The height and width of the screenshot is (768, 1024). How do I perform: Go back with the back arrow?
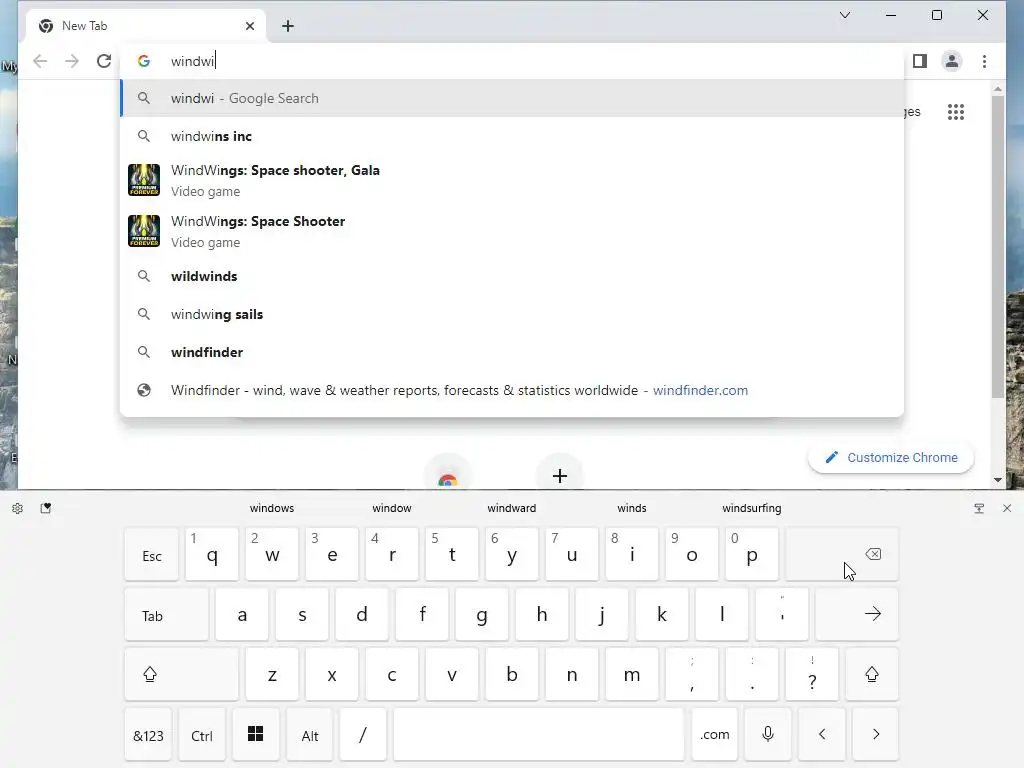click(x=40, y=61)
